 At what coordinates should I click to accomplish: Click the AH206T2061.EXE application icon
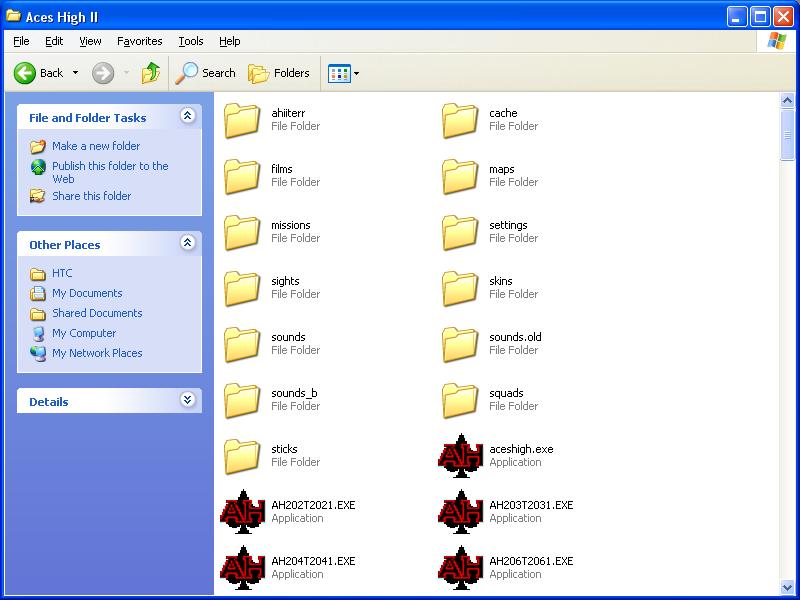coord(460,568)
